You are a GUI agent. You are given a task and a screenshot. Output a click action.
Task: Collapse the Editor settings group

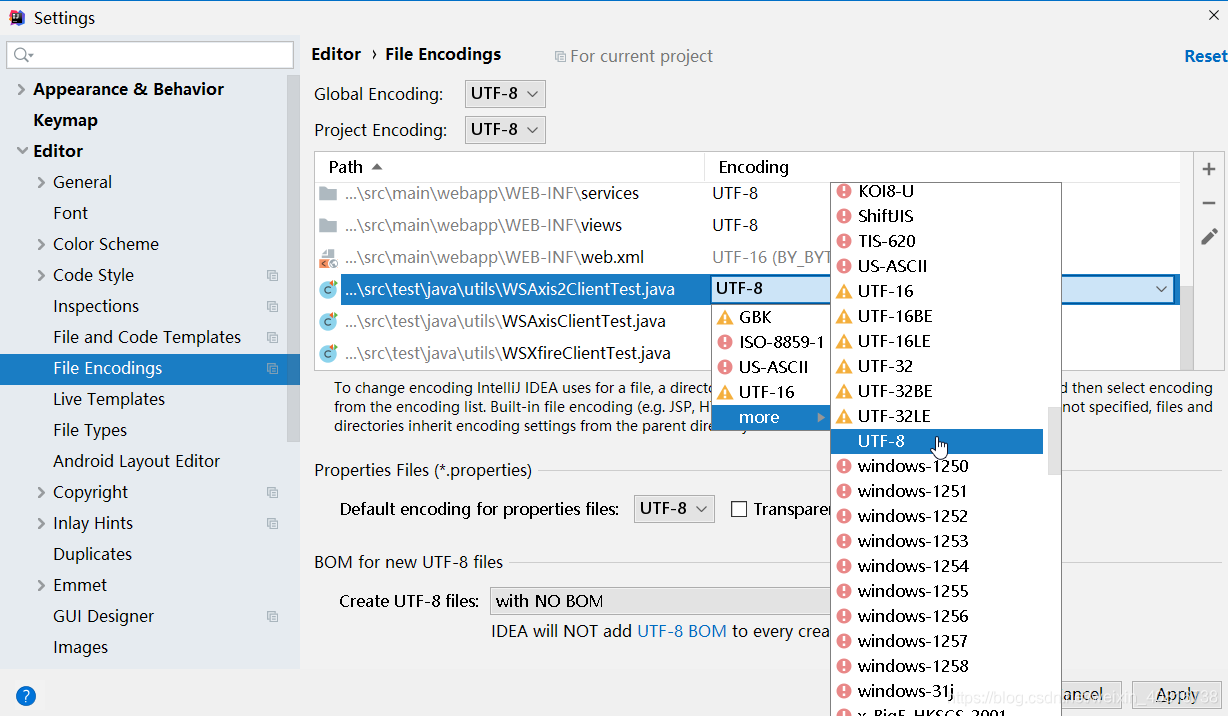pyautogui.click(x=22, y=151)
